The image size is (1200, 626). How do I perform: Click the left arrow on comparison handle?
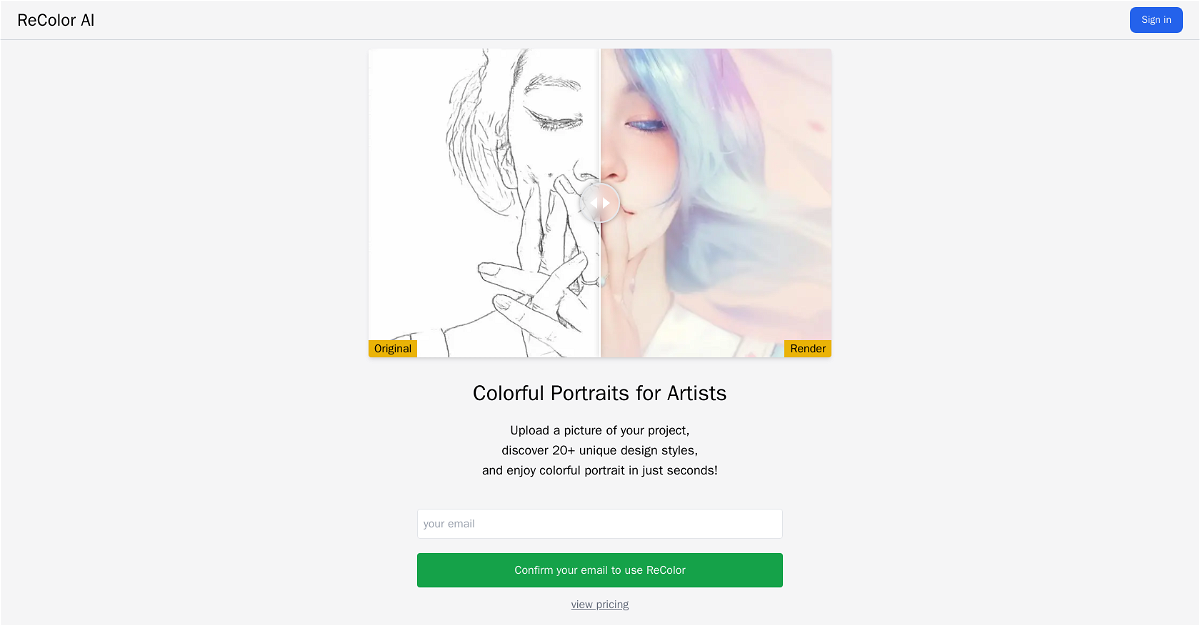(x=593, y=203)
